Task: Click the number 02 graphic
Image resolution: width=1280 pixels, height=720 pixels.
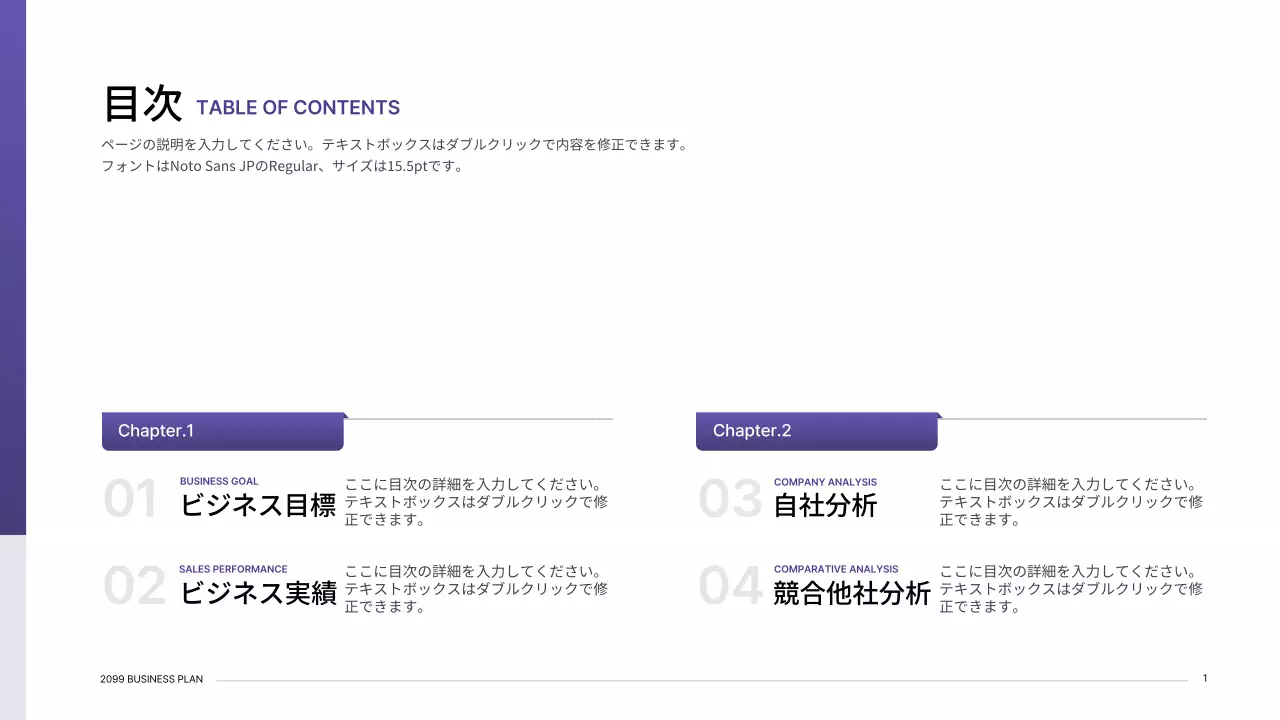Action: pyautogui.click(x=135, y=587)
